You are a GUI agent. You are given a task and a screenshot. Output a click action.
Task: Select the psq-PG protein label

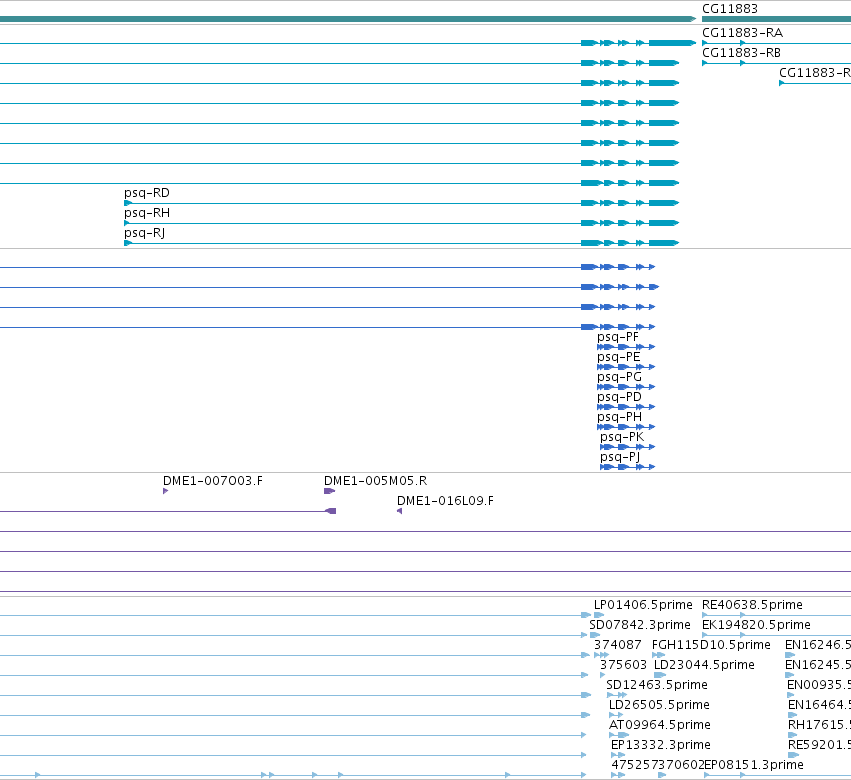tap(619, 377)
